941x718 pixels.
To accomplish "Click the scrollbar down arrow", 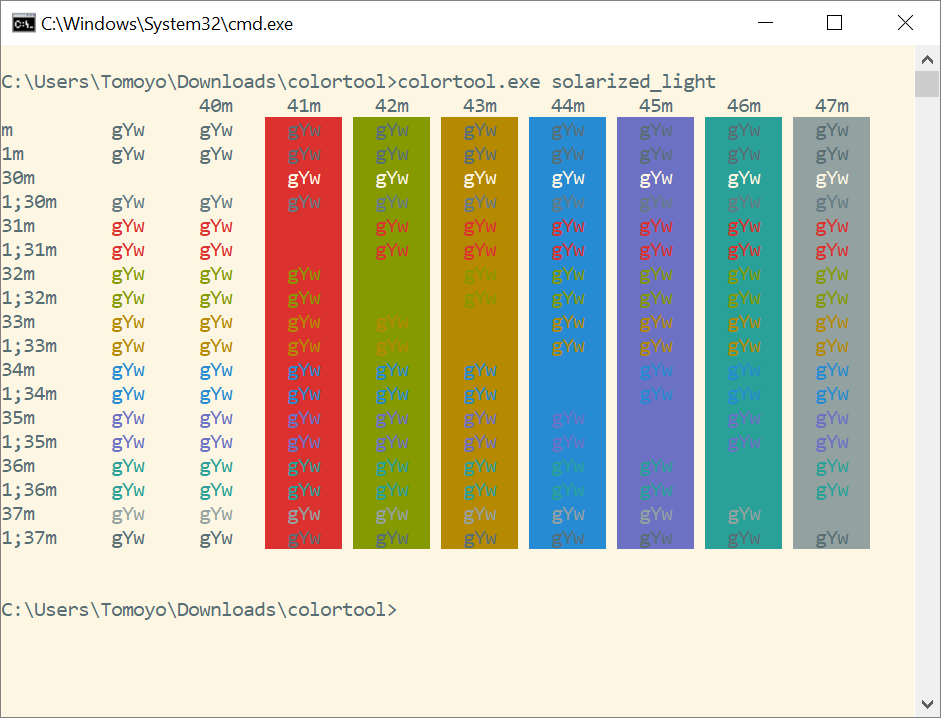I will [x=927, y=704].
